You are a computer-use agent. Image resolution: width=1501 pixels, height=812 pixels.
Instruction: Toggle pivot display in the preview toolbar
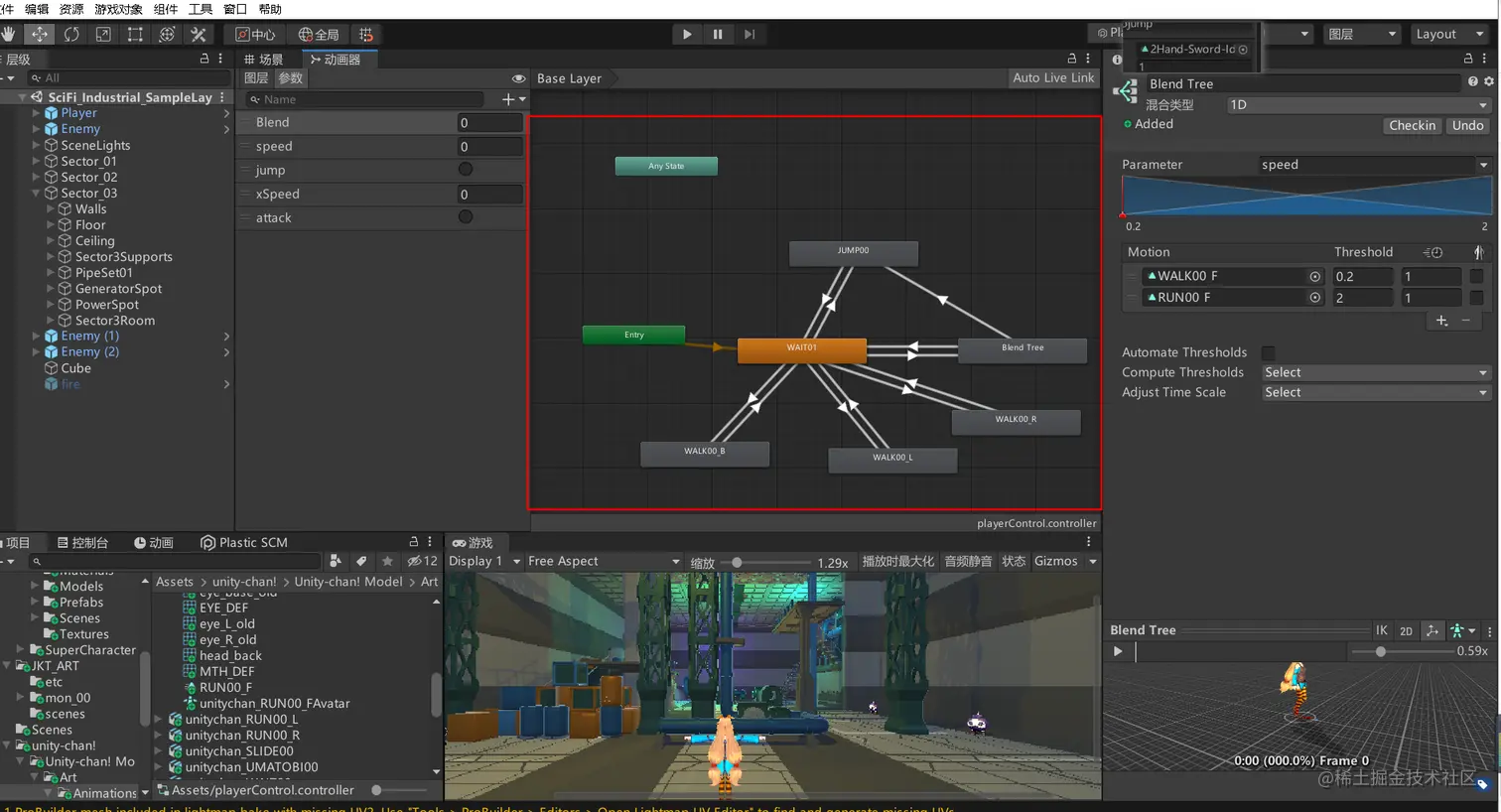coord(1432,630)
